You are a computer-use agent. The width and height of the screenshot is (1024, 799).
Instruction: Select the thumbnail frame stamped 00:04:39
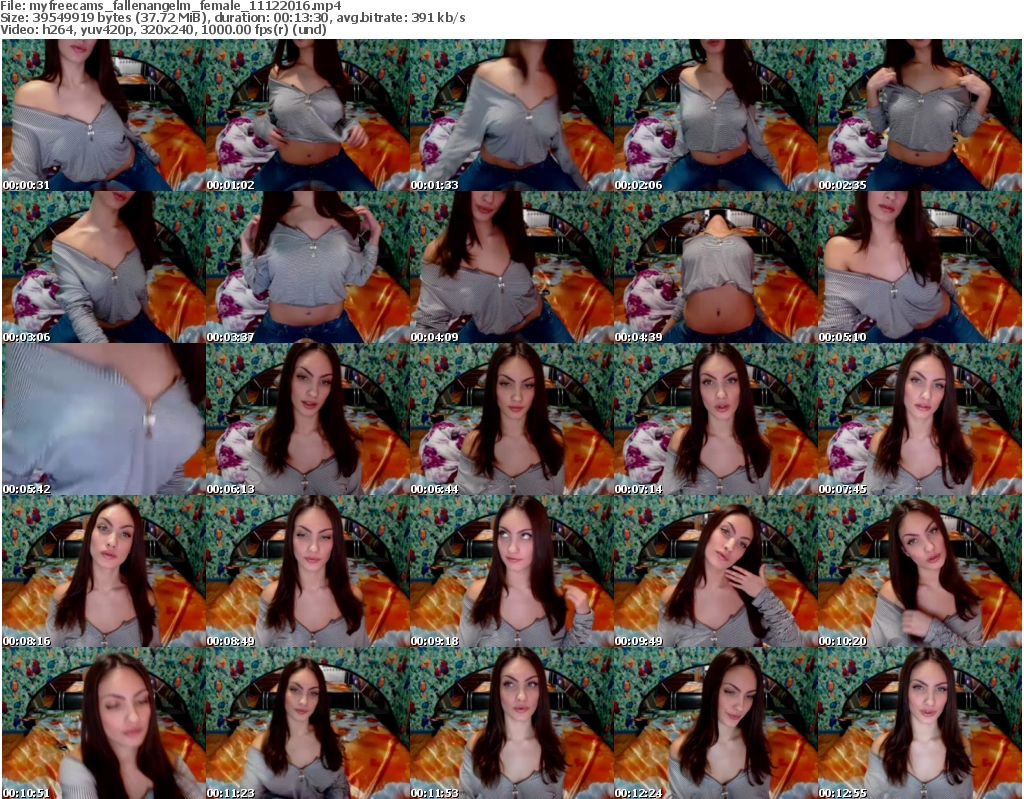pyautogui.click(x=715, y=267)
